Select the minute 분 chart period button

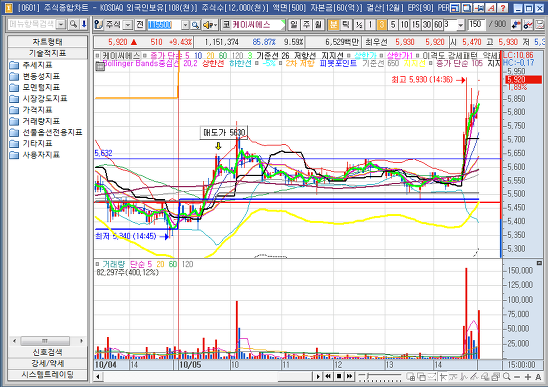pyautogui.click(x=333, y=25)
